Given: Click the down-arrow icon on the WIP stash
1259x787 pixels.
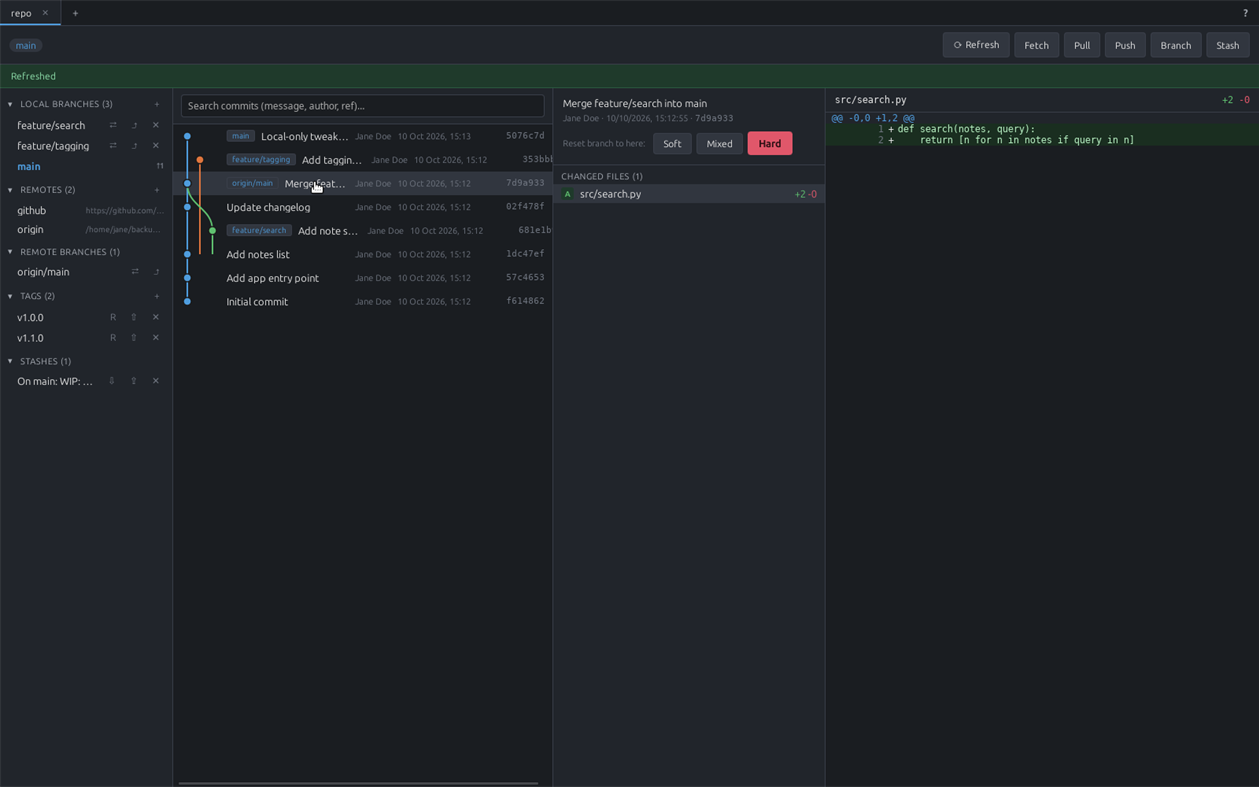Looking at the screenshot, I should pyautogui.click(x=112, y=381).
